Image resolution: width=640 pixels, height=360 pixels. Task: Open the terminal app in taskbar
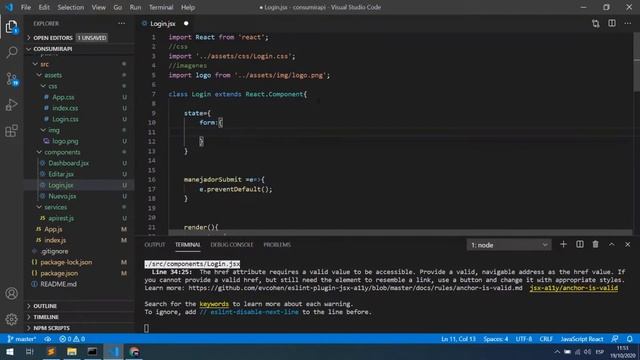92,351
